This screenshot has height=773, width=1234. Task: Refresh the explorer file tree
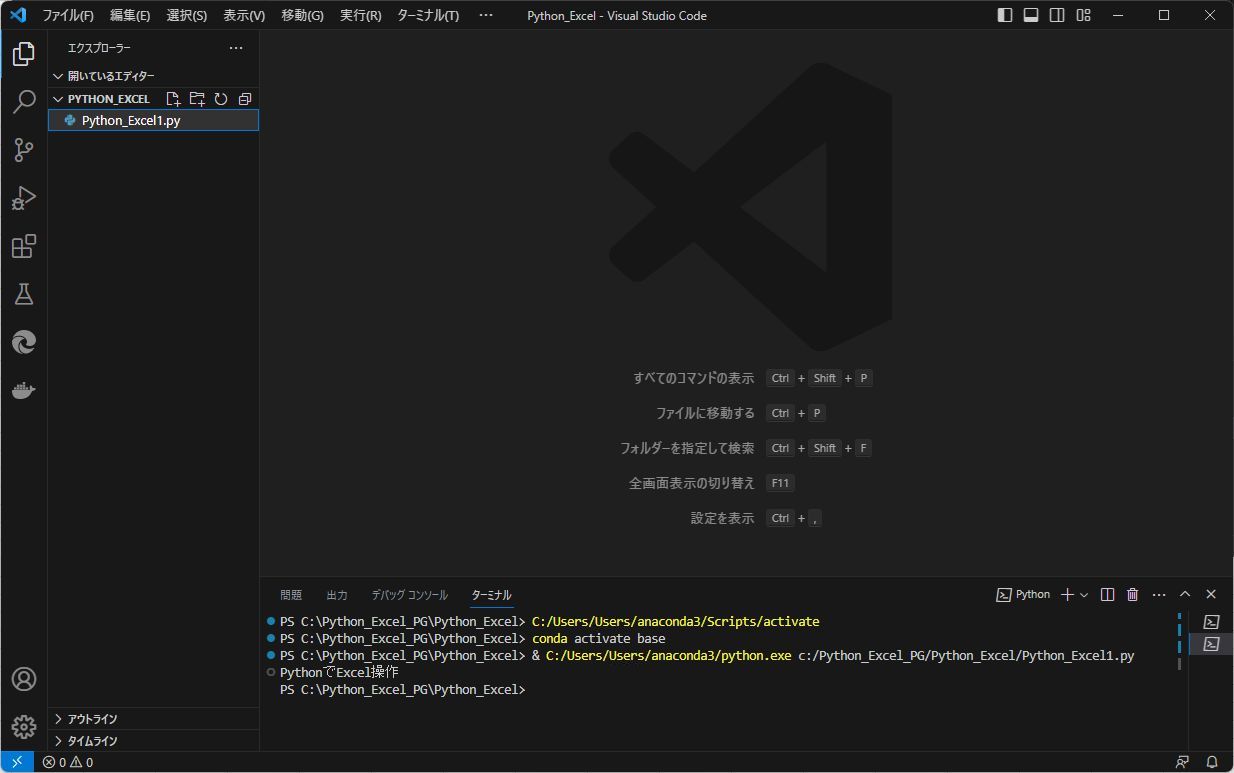tap(221, 99)
